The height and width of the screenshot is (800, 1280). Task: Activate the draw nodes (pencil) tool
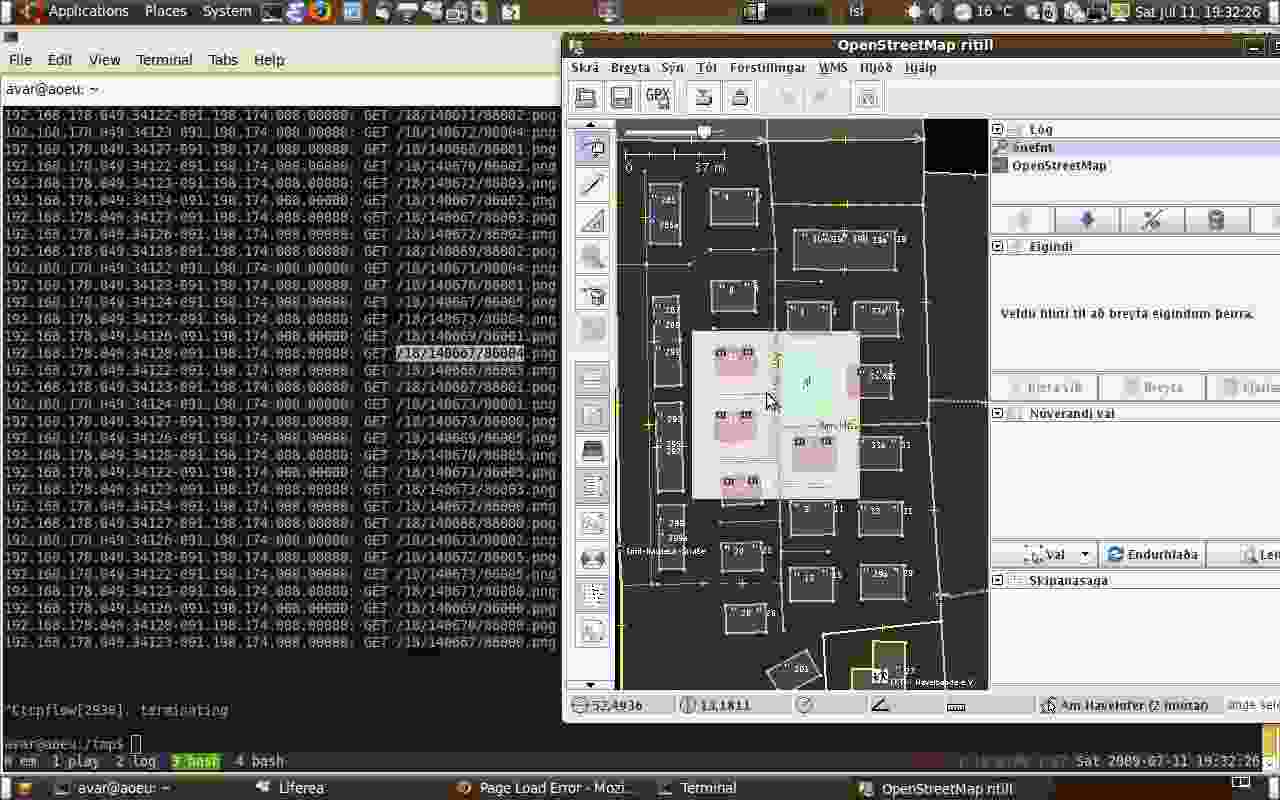[593, 185]
